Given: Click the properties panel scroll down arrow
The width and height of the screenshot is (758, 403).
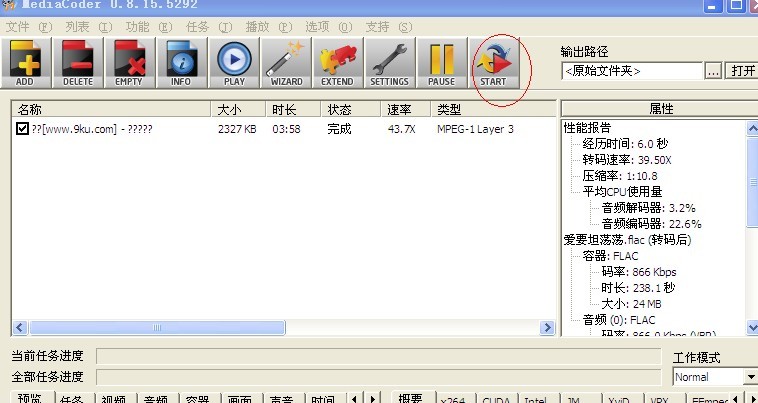Looking at the screenshot, I should tap(752, 327).
